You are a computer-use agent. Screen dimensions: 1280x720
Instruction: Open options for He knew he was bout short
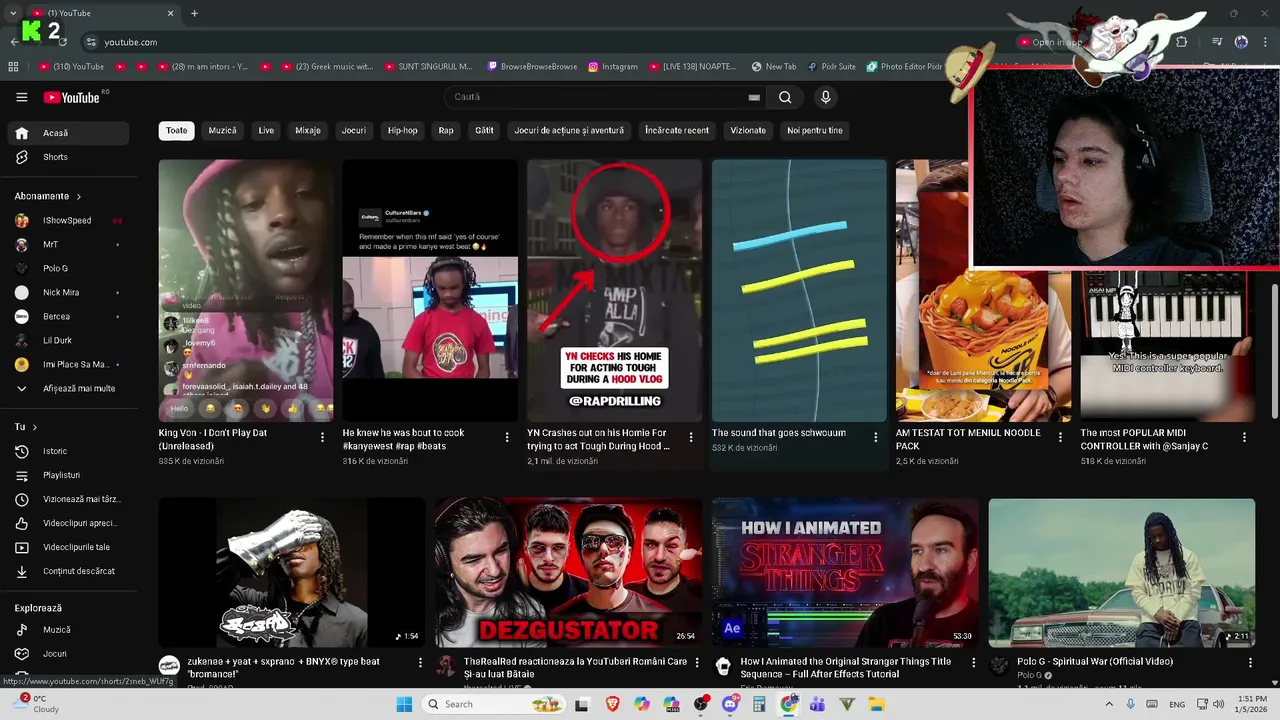click(x=506, y=437)
